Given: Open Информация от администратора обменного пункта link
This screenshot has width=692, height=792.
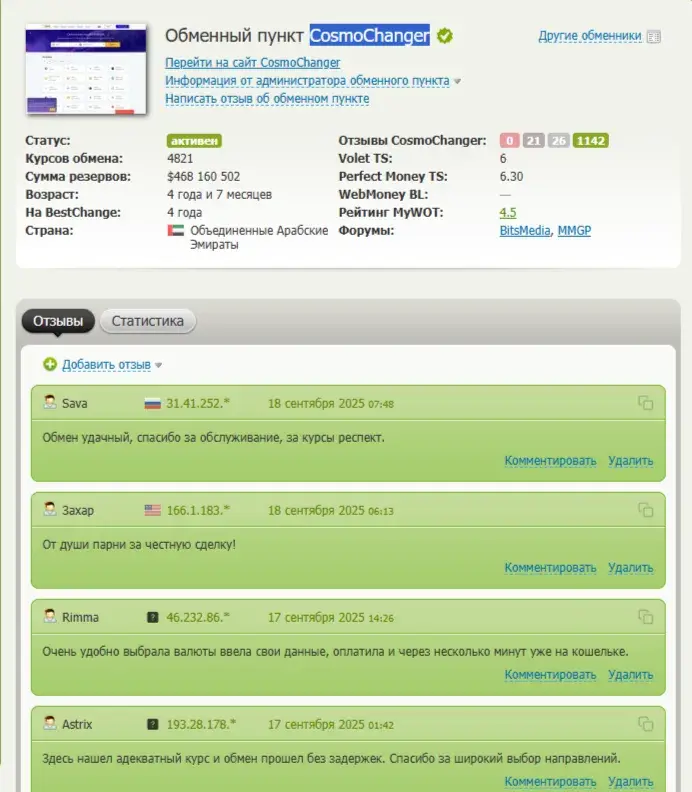Looking at the screenshot, I should pos(307,81).
